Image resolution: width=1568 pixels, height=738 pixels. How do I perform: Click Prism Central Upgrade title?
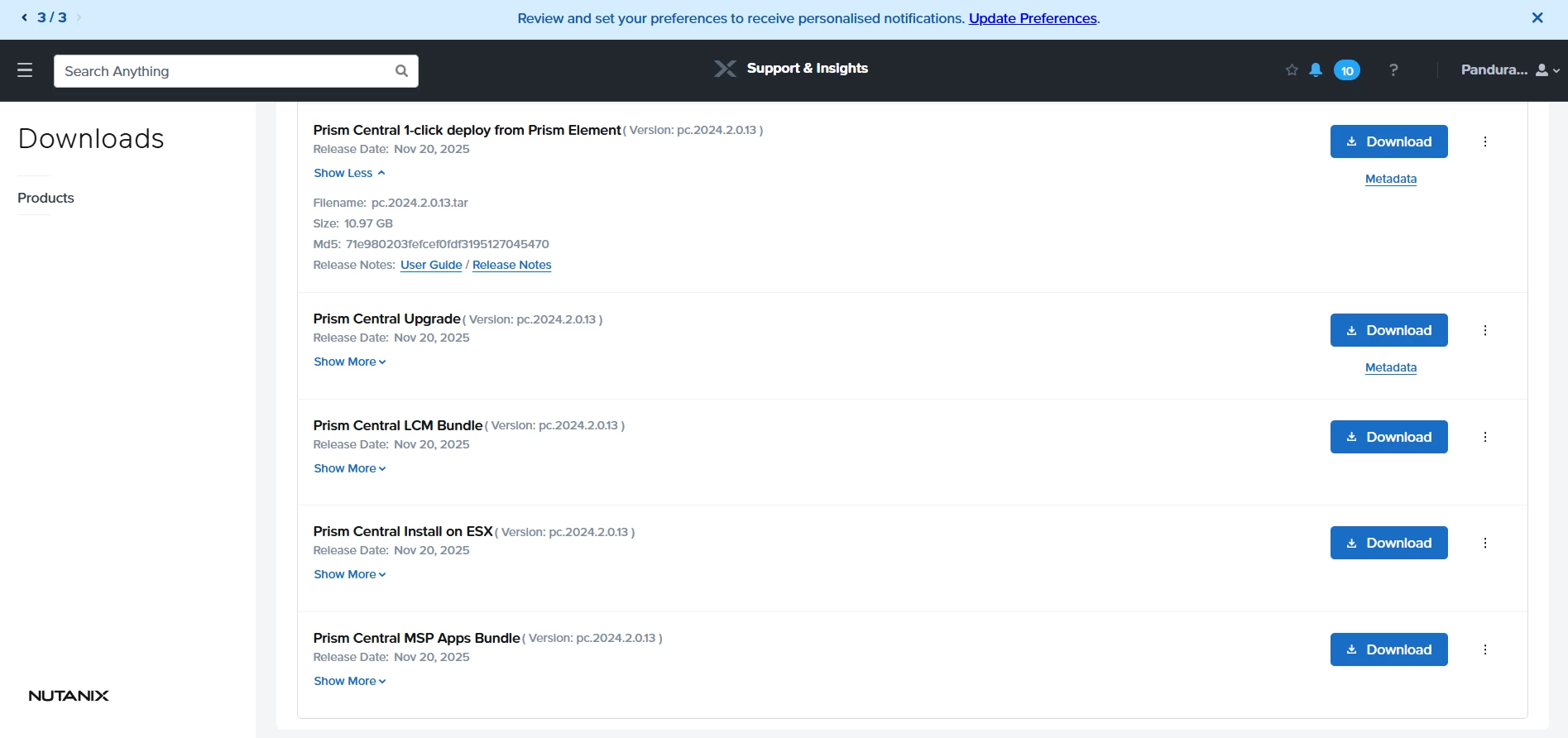(x=386, y=319)
